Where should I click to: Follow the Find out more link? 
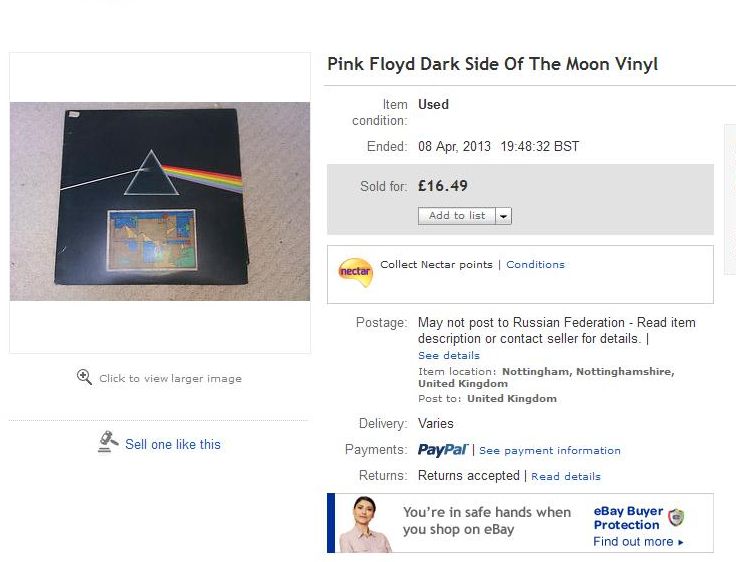point(637,542)
